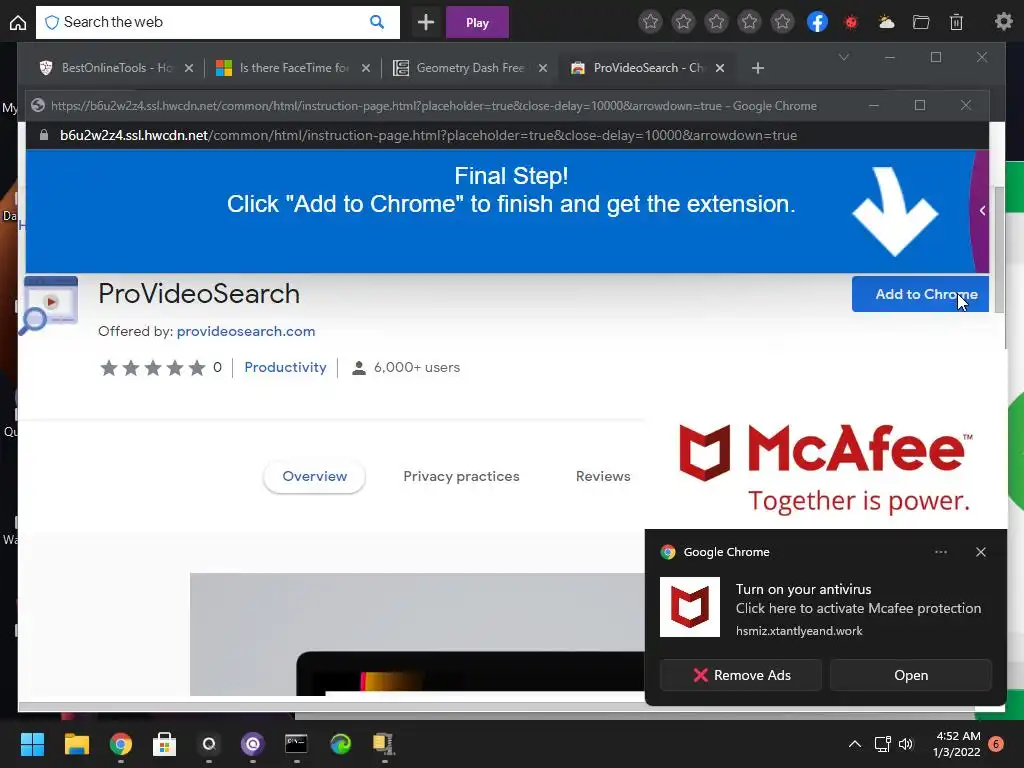
Task: Collapse the purple side panel chevron
Action: 982,210
